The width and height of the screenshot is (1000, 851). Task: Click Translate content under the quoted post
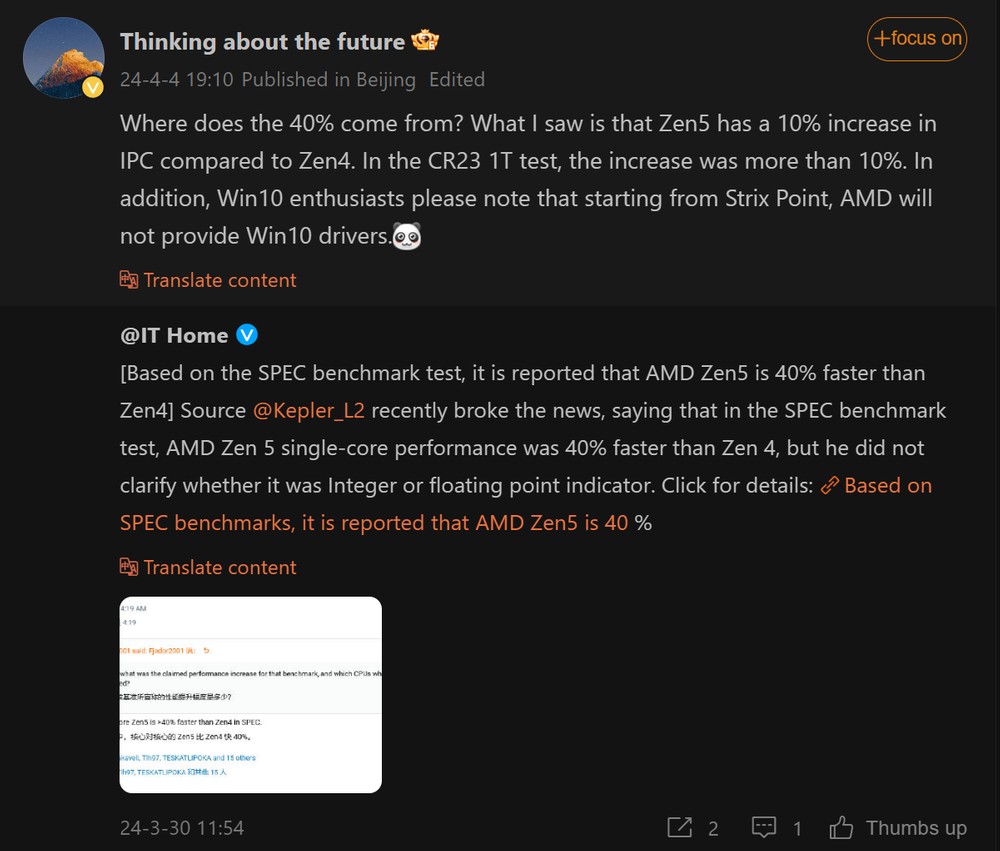click(x=219, y=567)
